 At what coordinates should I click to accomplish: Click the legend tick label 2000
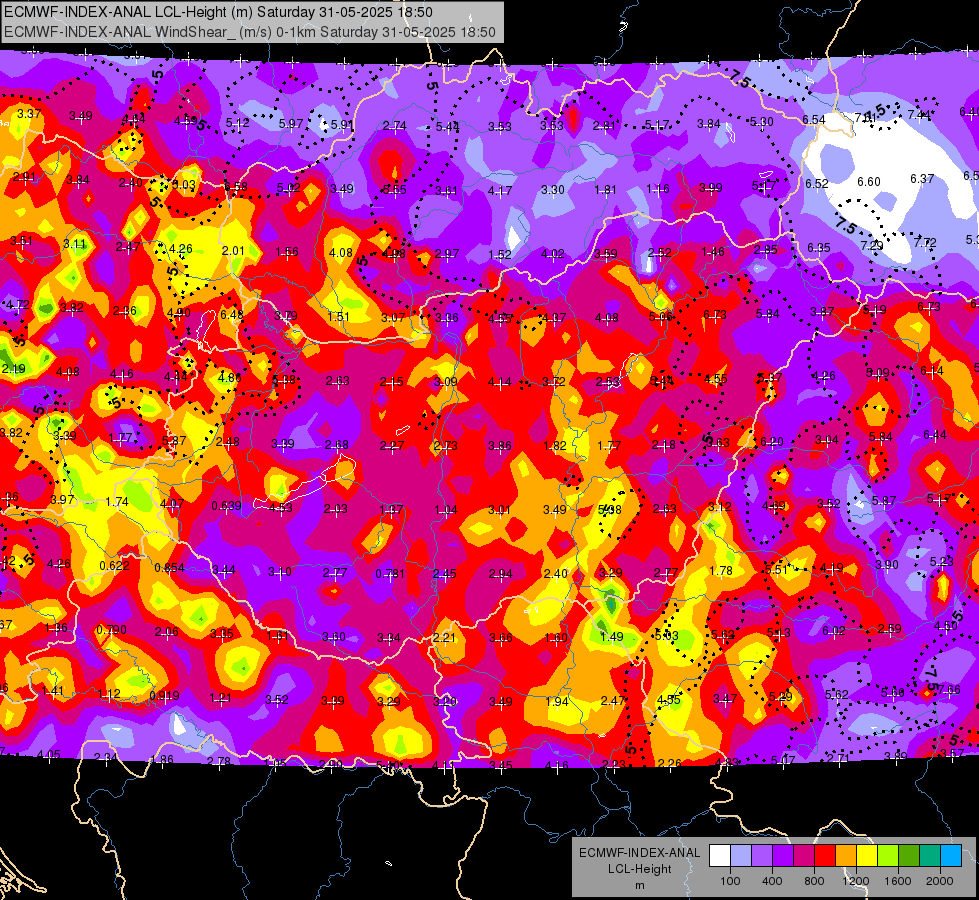(x=940, y=881)
